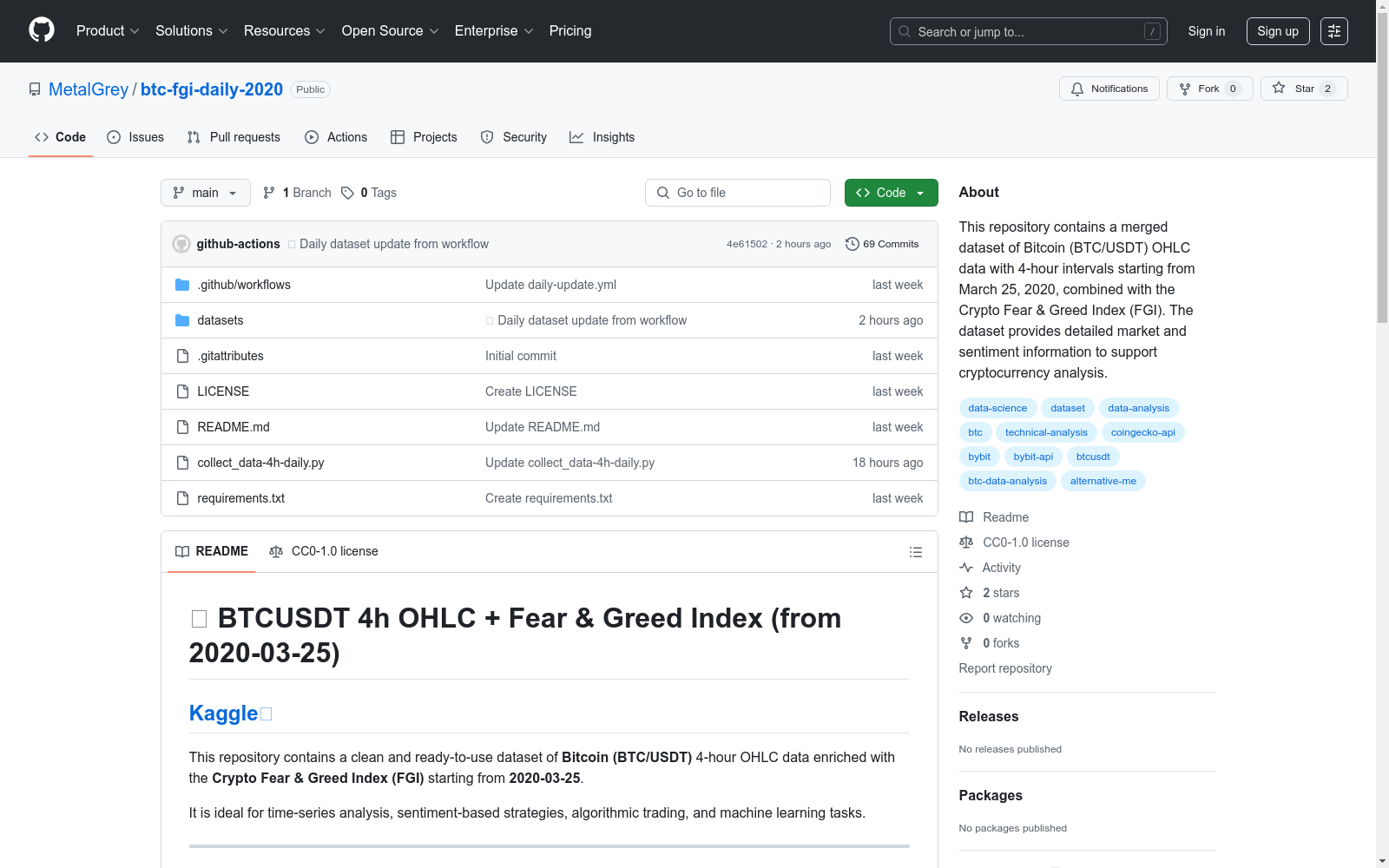Viewport: 1389px width, 868px height.
Task: Click the Code tab icon
Action: click(x=42, y=137)
